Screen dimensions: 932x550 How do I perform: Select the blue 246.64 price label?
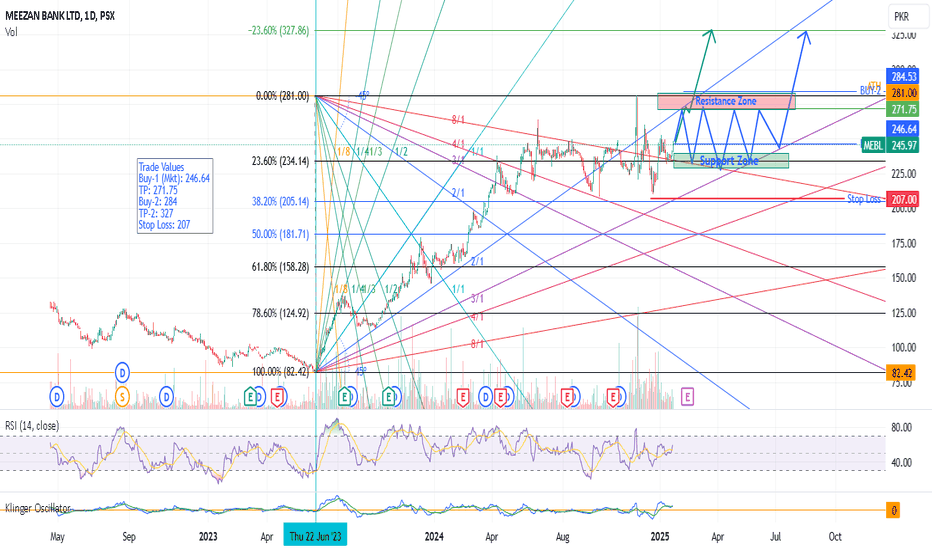click(x=902, y=128)
